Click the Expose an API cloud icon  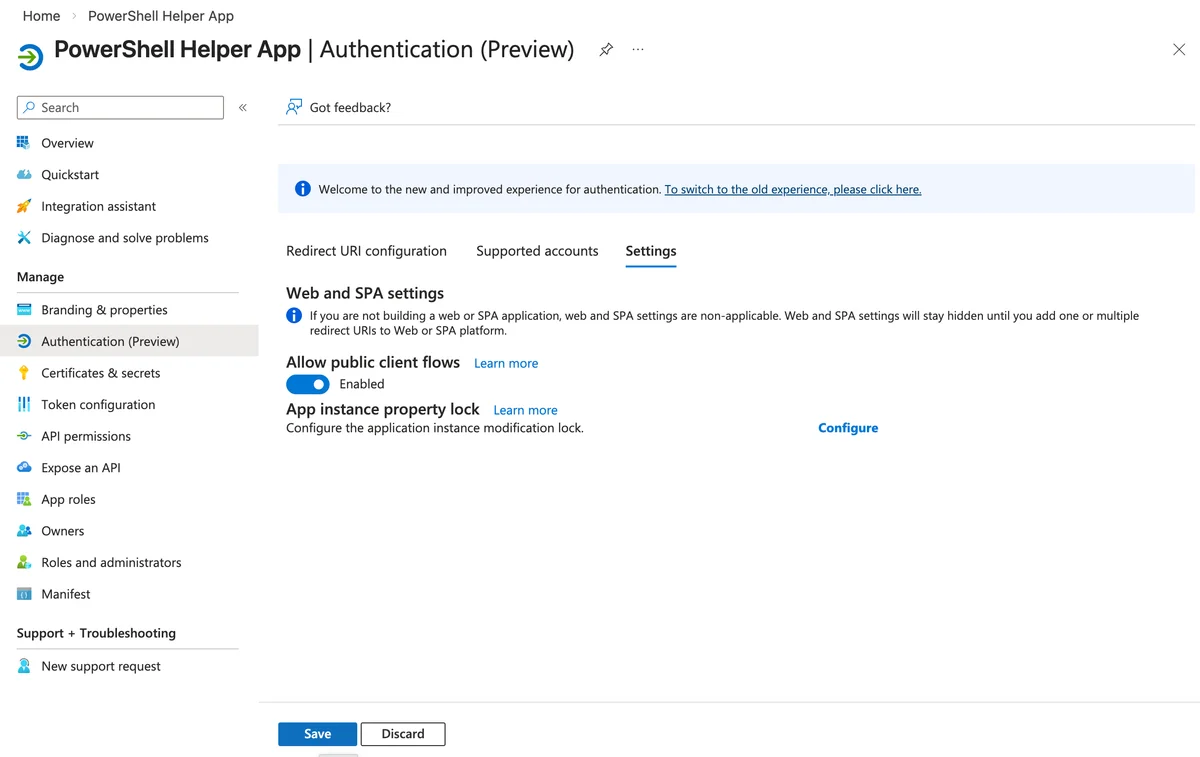coord(24,467)
